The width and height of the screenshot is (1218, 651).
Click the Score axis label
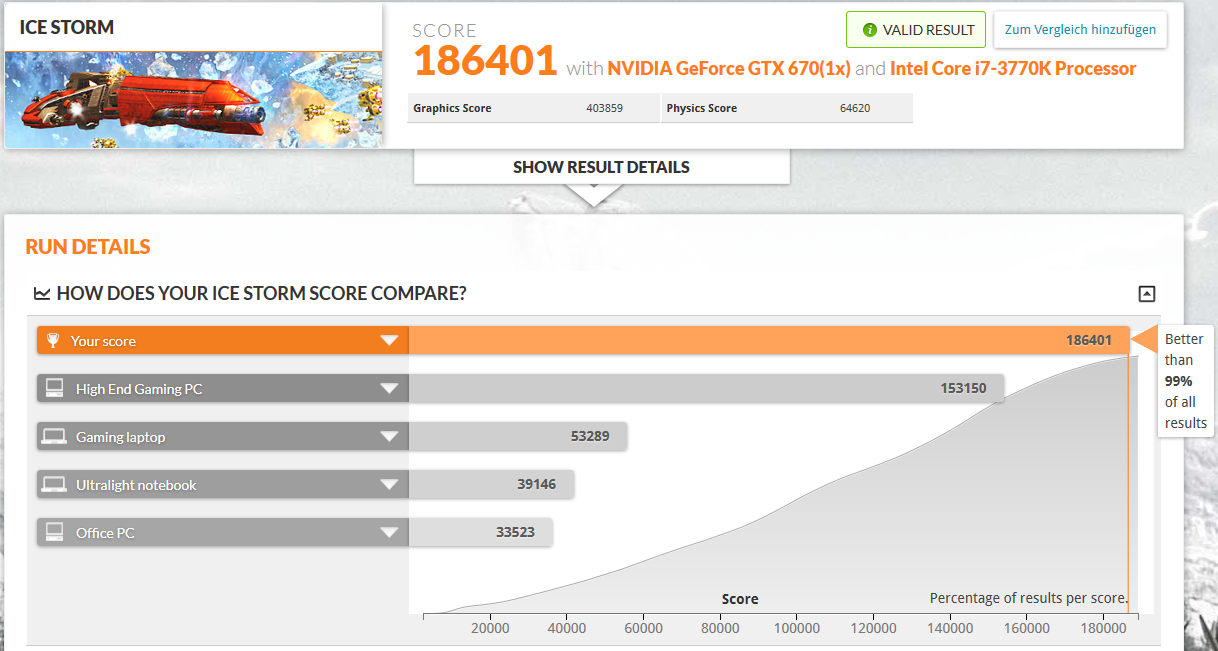click(740, 599)
